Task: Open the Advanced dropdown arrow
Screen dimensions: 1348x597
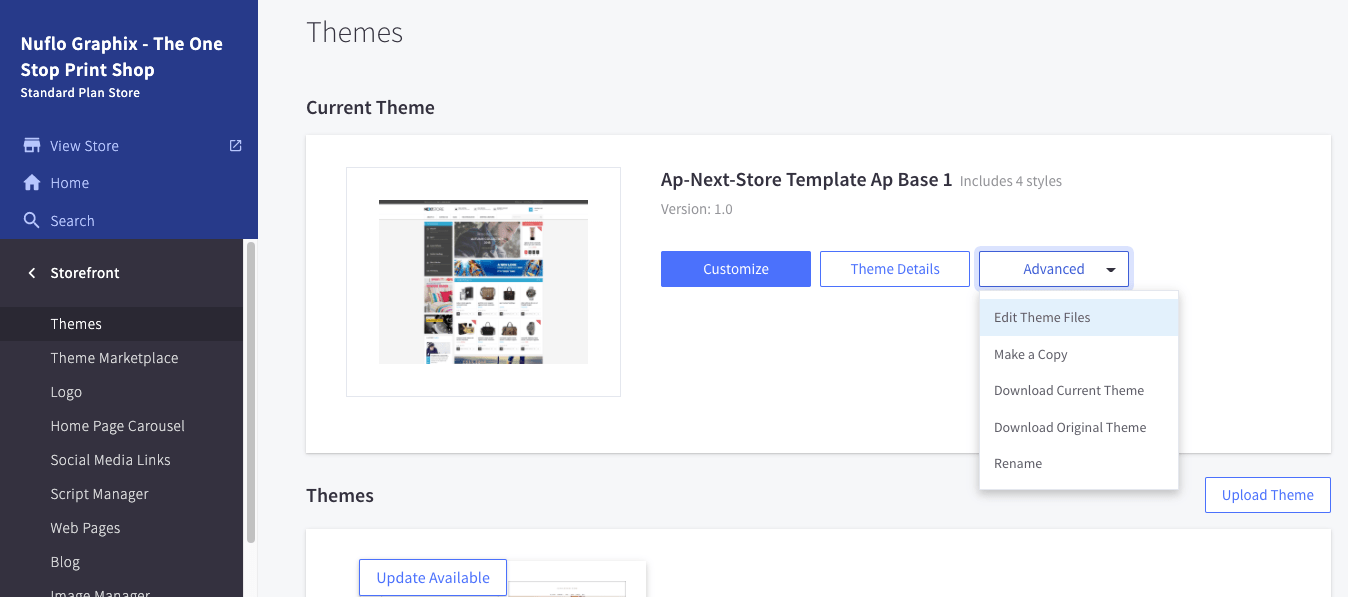Action: tap(1111, 270)
